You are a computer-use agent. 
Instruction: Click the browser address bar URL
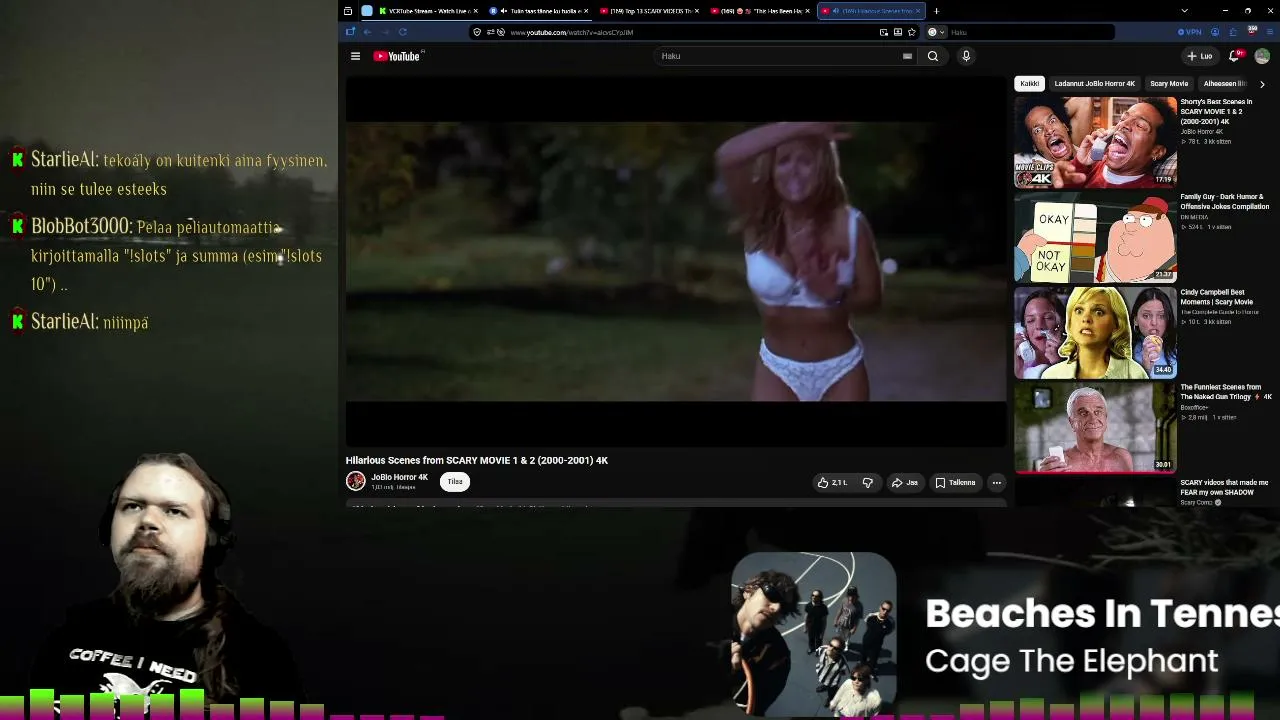click(x=571, y=32)
